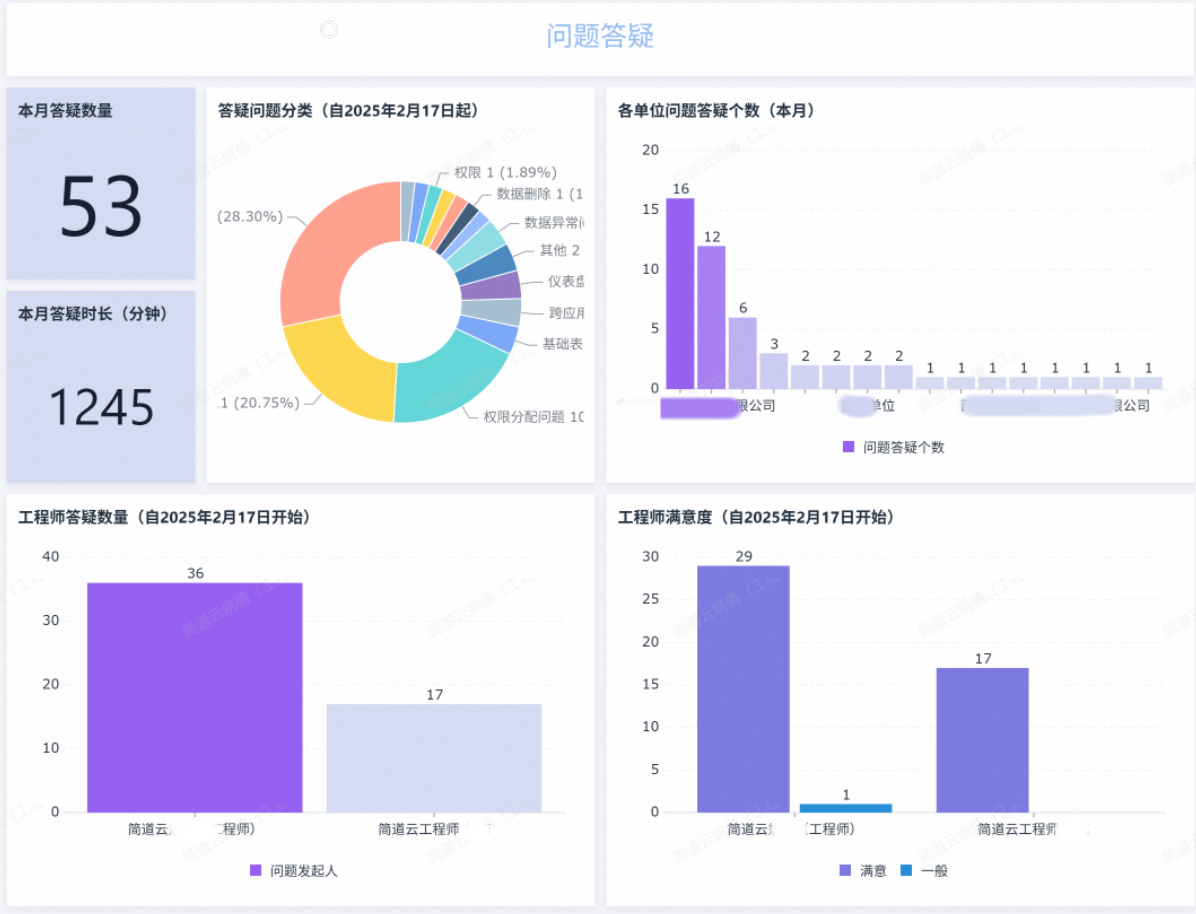The image size is (1196, 914).
Task: Click the bar valued 6 in 各单位 chart
Action: pos(742,353)
